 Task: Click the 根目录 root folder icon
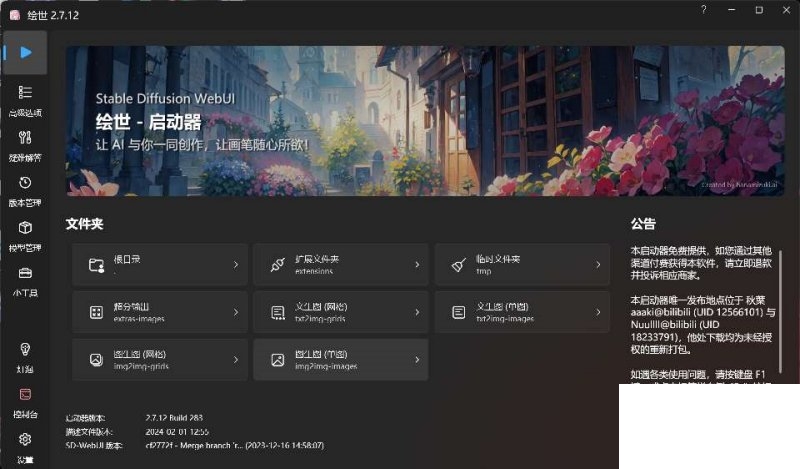(96, 265)
